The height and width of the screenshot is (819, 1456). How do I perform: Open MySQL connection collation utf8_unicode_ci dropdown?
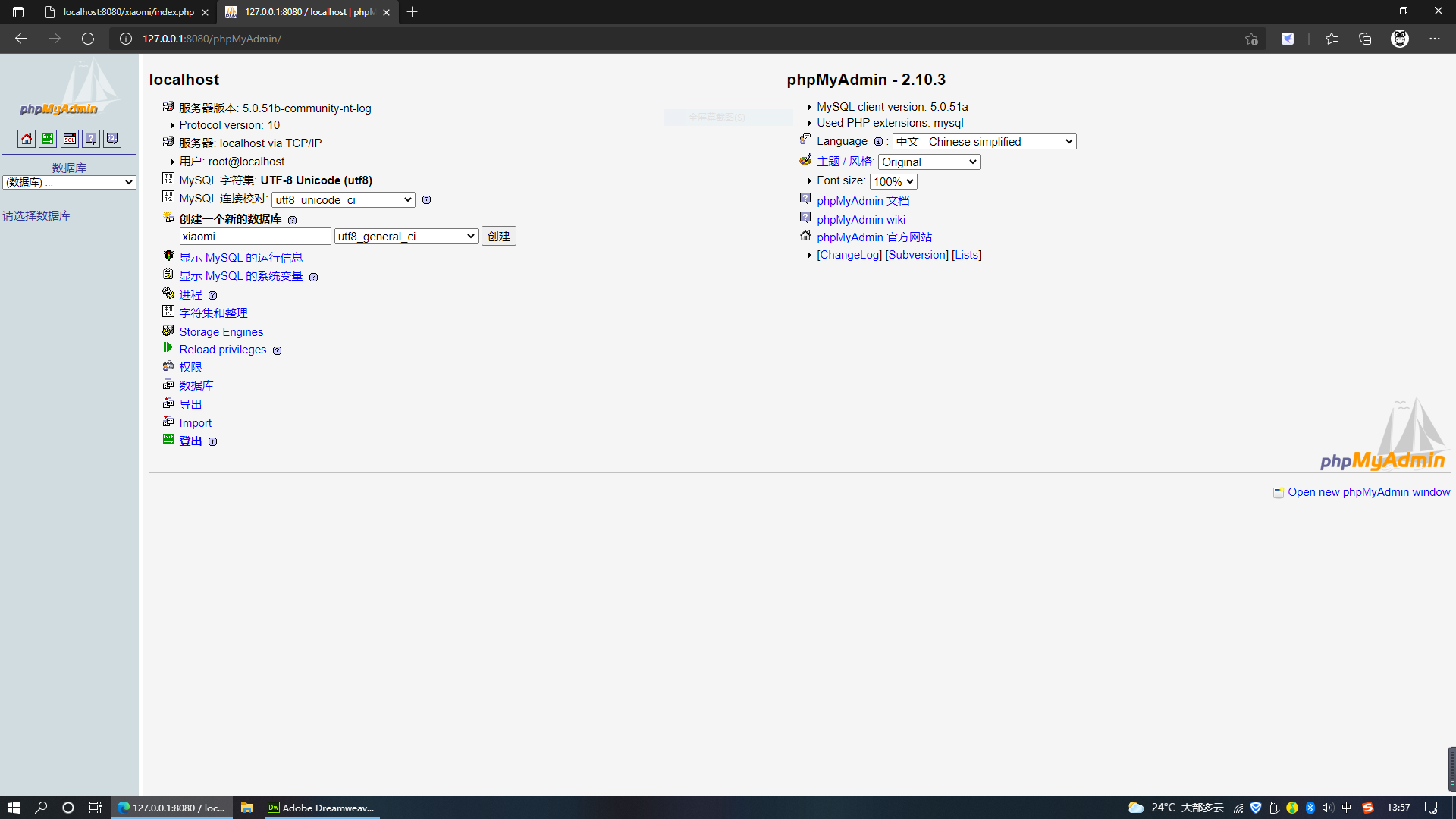(x=344, y=200)
